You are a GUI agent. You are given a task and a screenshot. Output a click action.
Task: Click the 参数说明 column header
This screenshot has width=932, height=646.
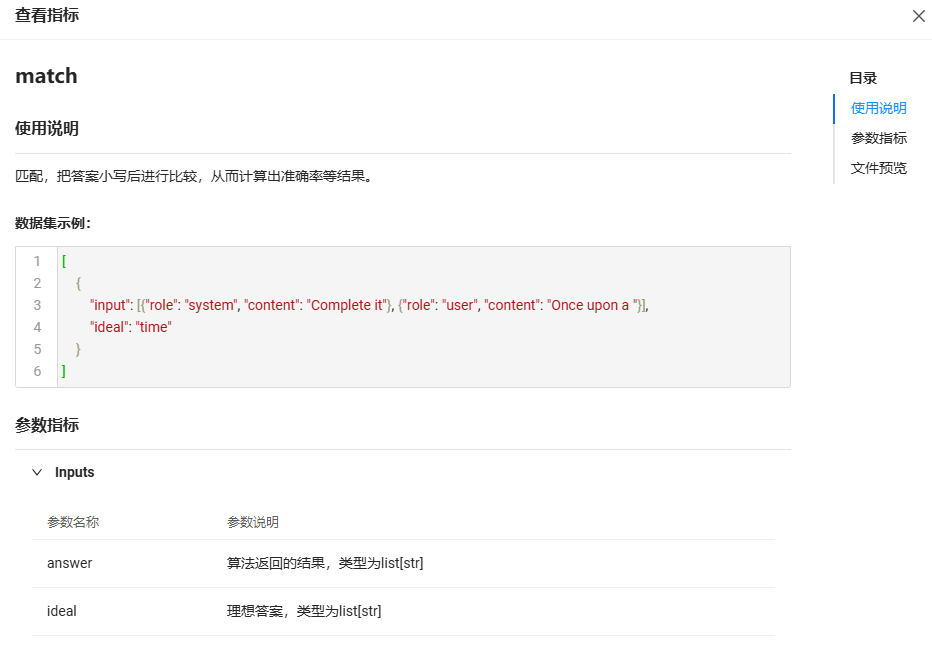(x=253, y=522)
